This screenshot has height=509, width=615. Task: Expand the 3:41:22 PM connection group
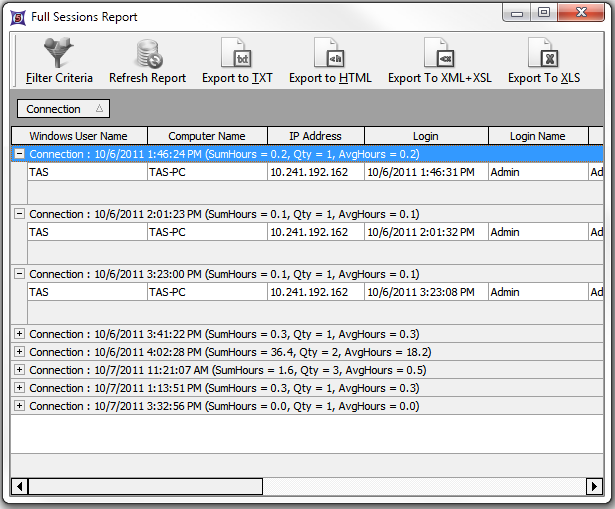pos(19,334)
